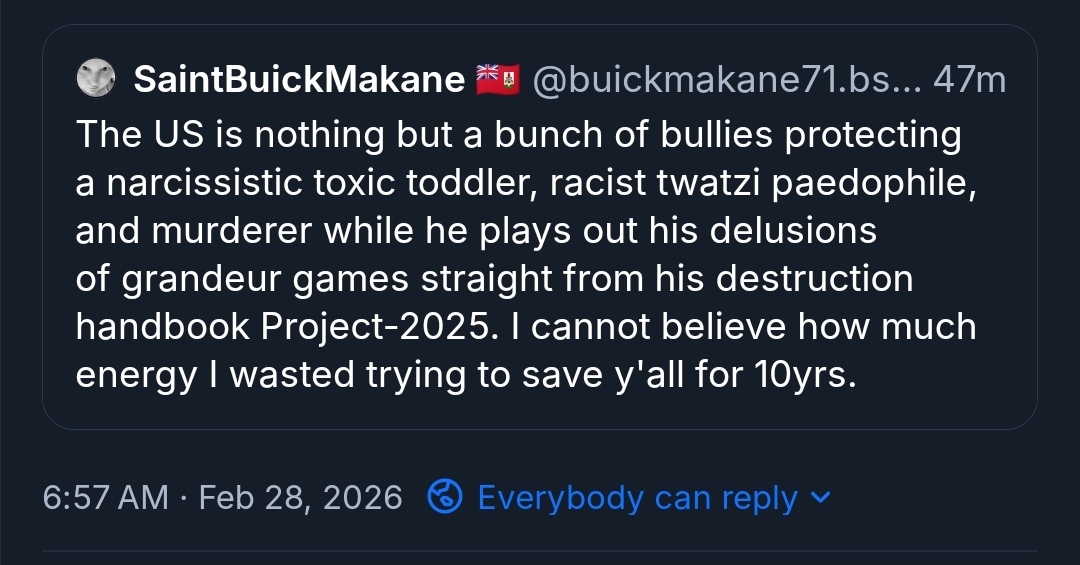This screenshot has width=1080, height=565.
Task: Click the Bermuda flag emoji
Action: coord(497,80)
